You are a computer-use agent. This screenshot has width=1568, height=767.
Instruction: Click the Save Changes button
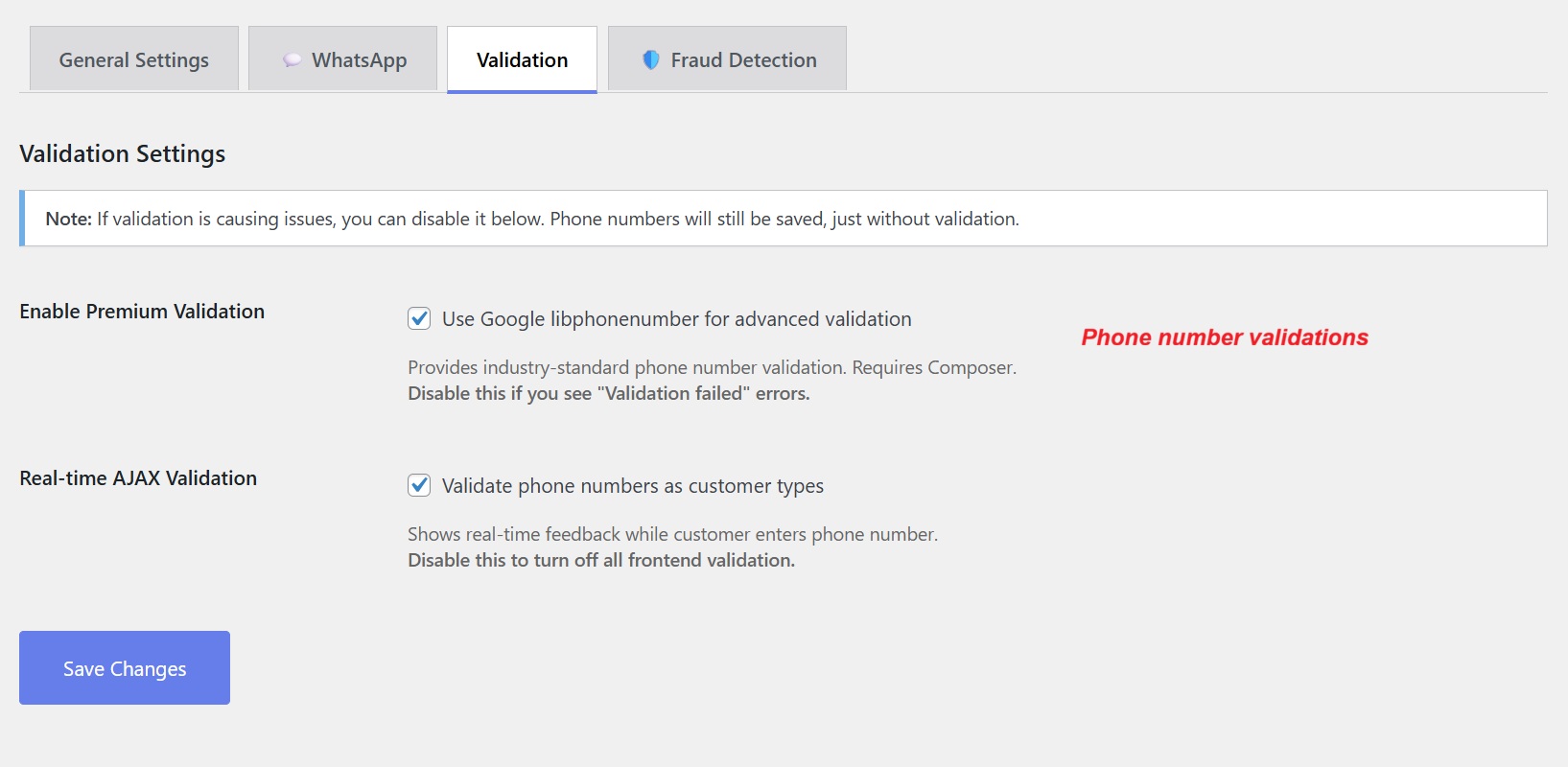[x=124, y=667]
